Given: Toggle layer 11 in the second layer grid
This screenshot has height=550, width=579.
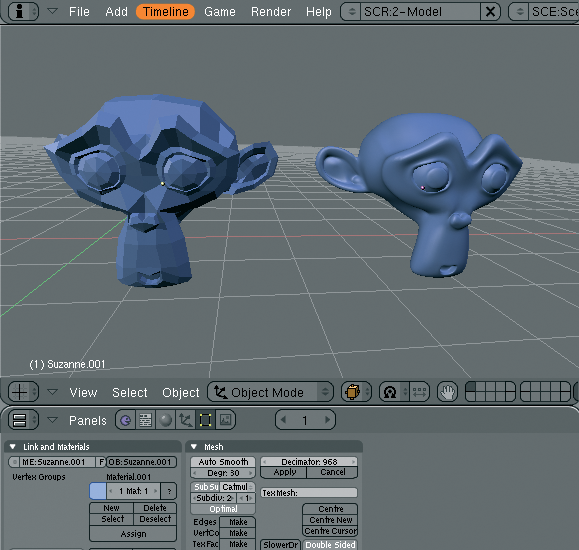Looking at the screenshot, I should 525,387.
